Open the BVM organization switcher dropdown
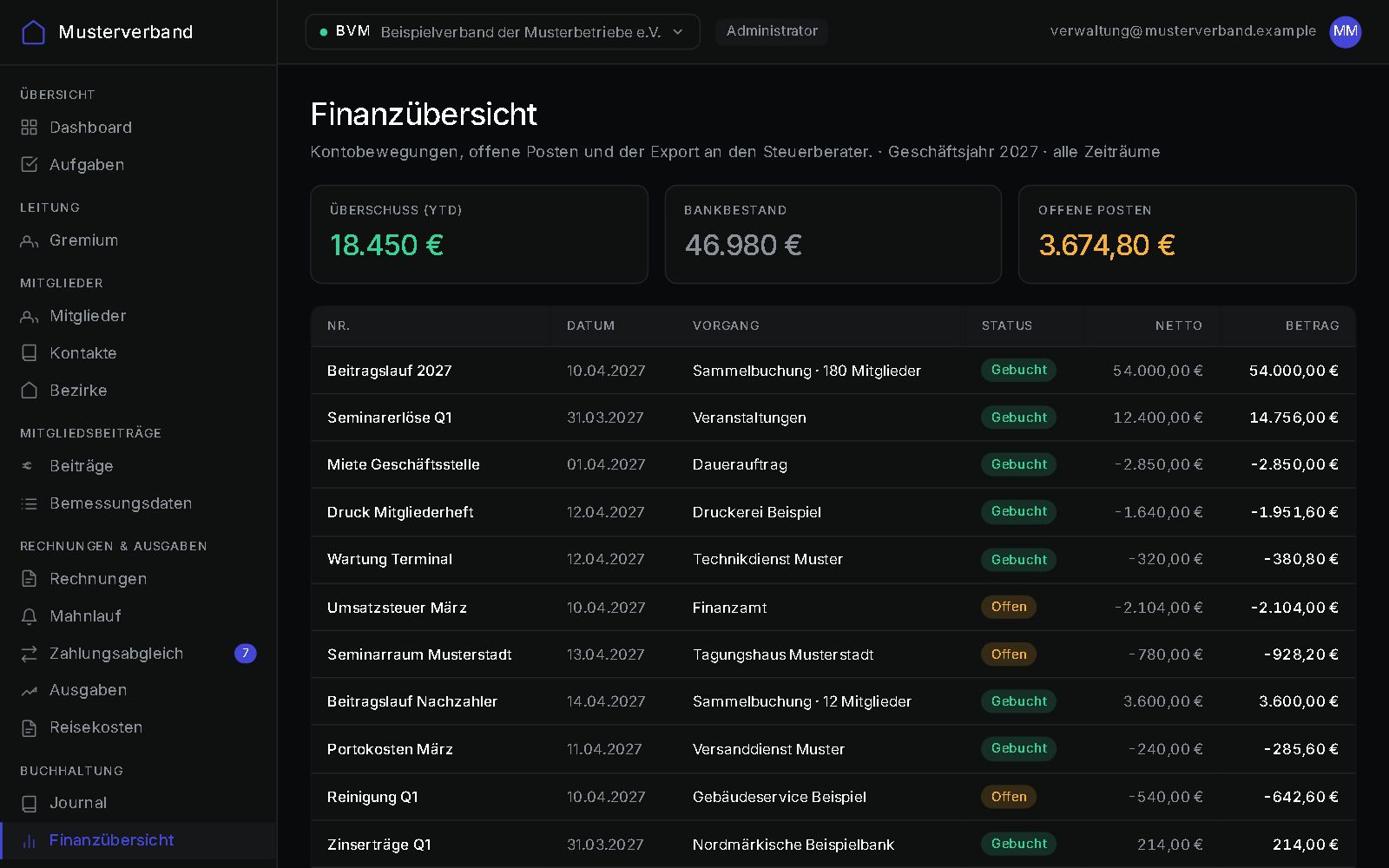 (503, 32)
